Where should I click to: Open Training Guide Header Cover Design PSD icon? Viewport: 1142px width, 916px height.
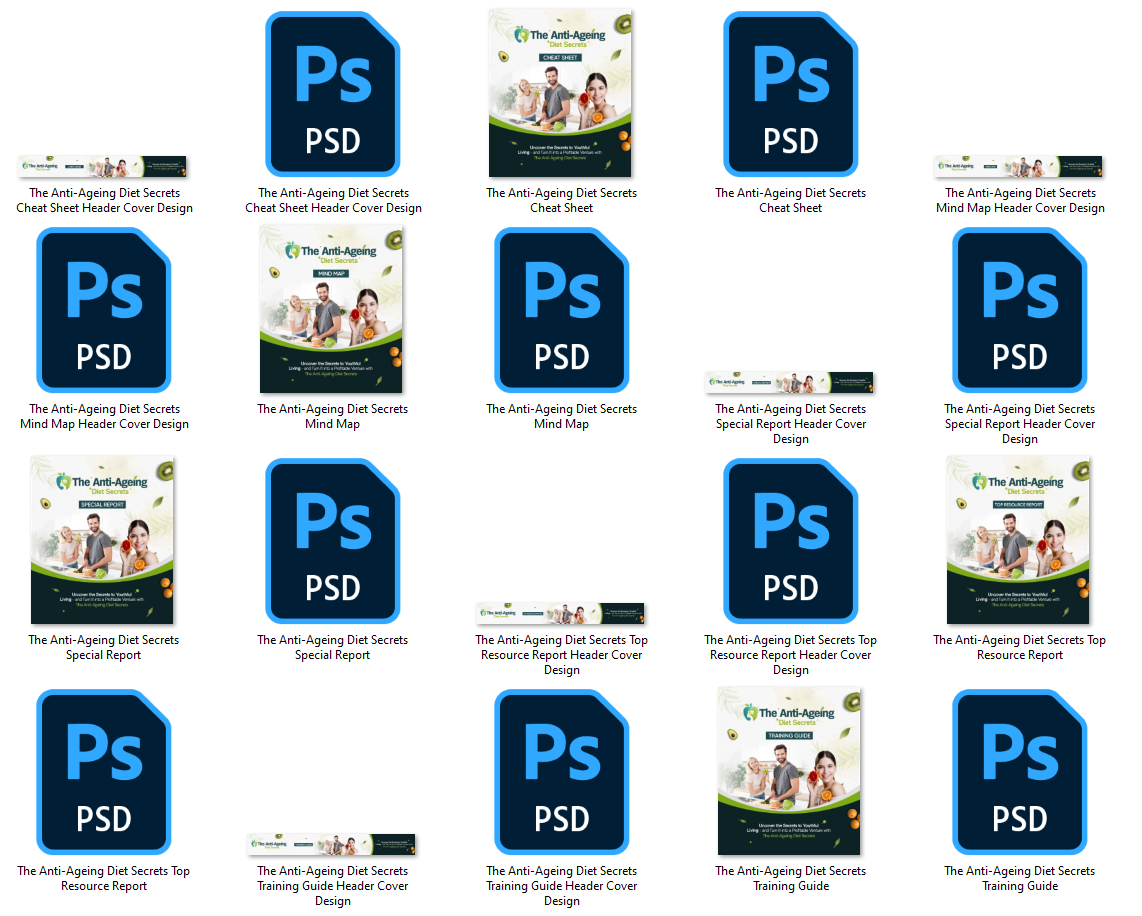(561, 772)
